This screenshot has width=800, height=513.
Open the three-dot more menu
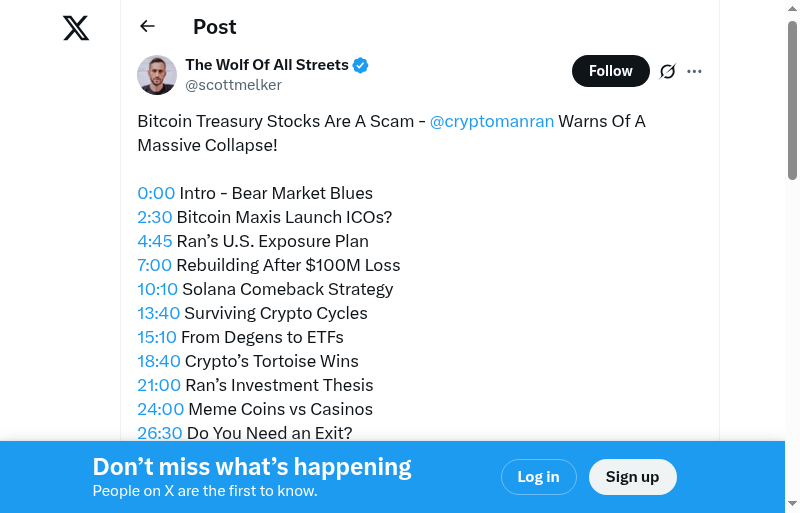click(x=695, y=71)
